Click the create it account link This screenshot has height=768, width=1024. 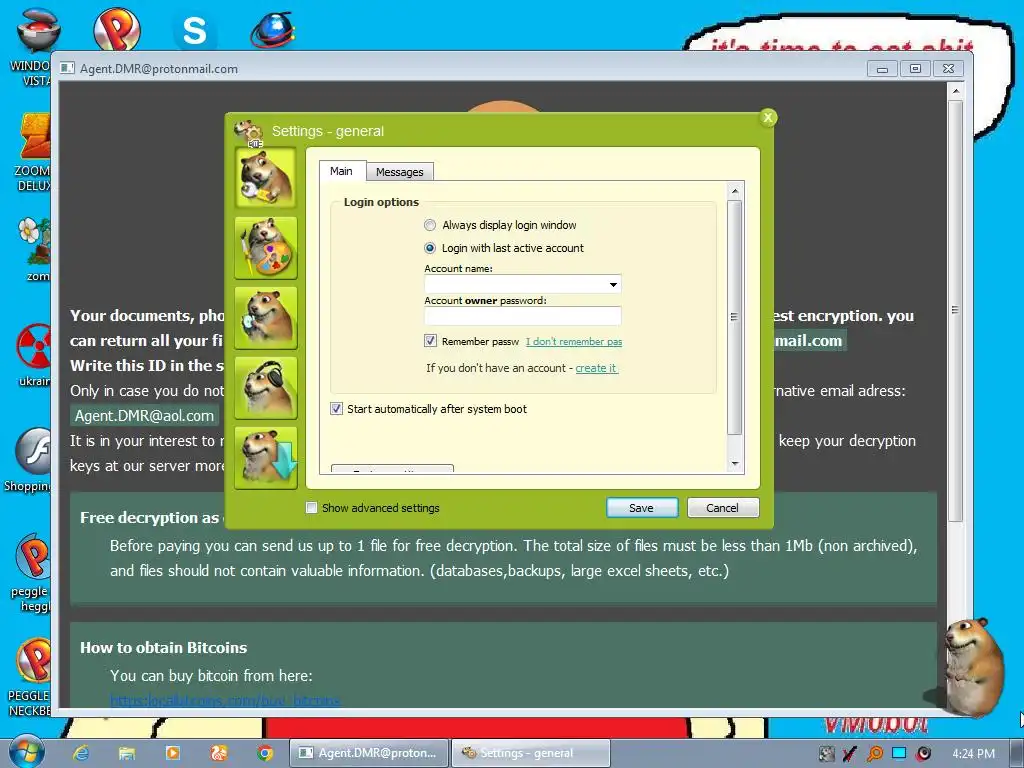coord(596,368)
